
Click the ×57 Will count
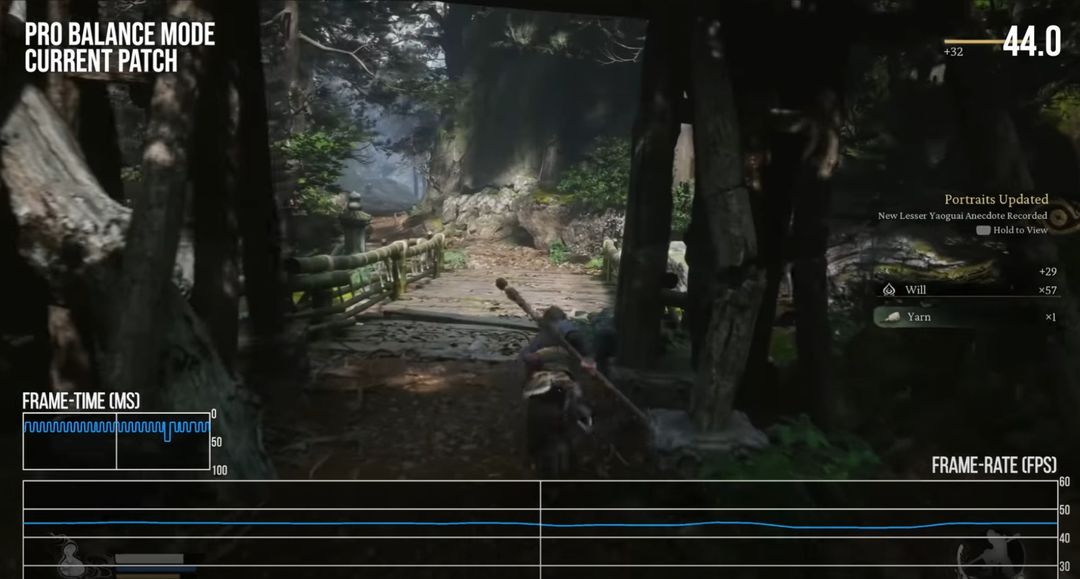coord(1047,290)
